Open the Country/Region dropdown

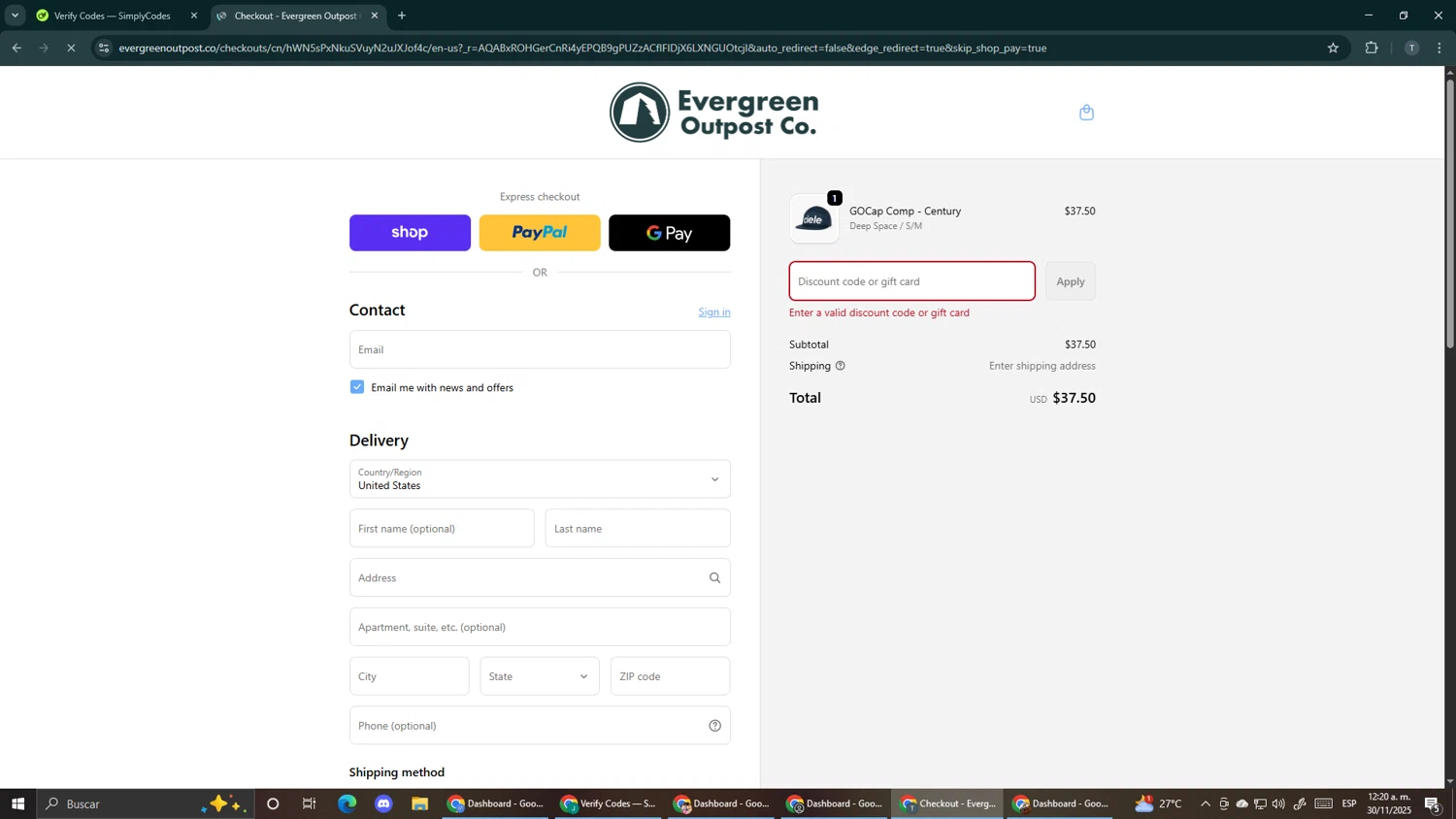540,479
